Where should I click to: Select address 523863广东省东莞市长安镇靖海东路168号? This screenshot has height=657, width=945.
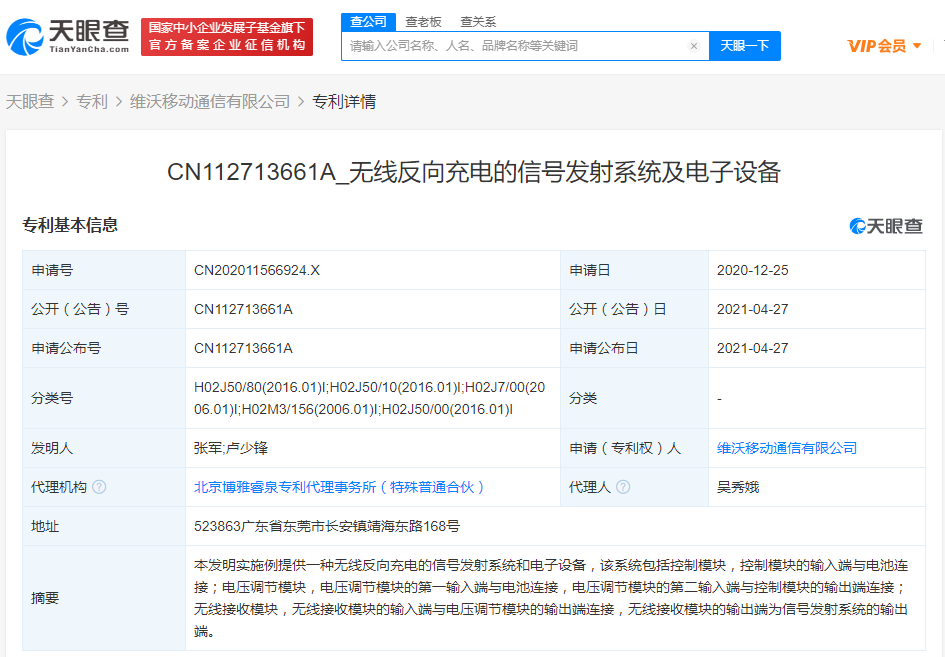coord(327,526)
